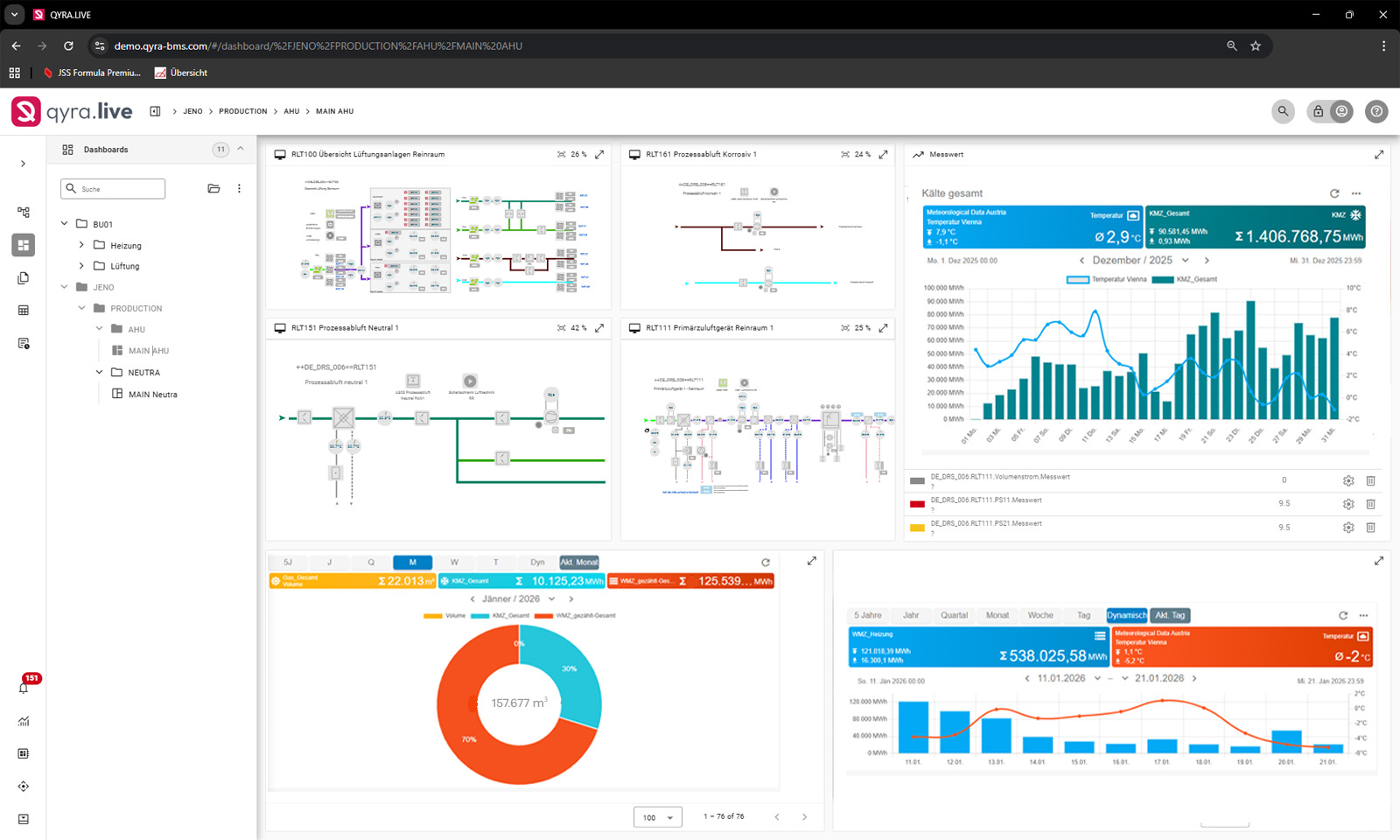Image resolution: width=1400 pixels, height=840 pixels.
Task: Expand the RLT100 Übersicht panel to fullscreen
Action: pyautogui.click(x=599, y=155)
